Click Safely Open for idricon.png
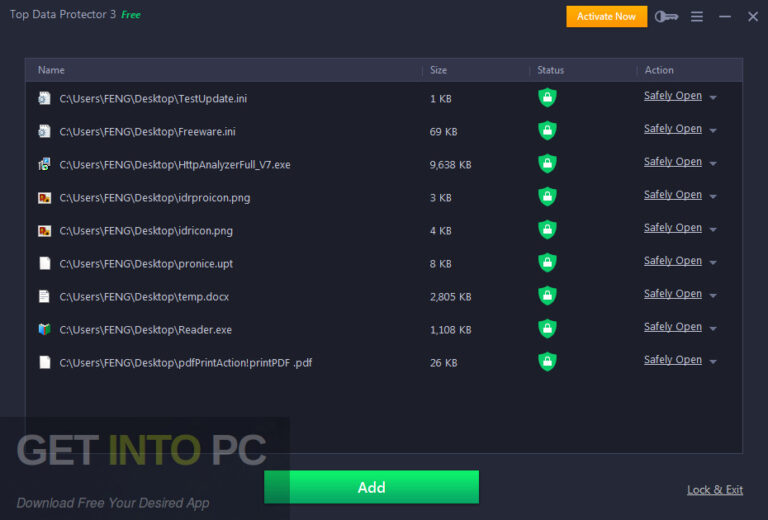 [672, 228]
